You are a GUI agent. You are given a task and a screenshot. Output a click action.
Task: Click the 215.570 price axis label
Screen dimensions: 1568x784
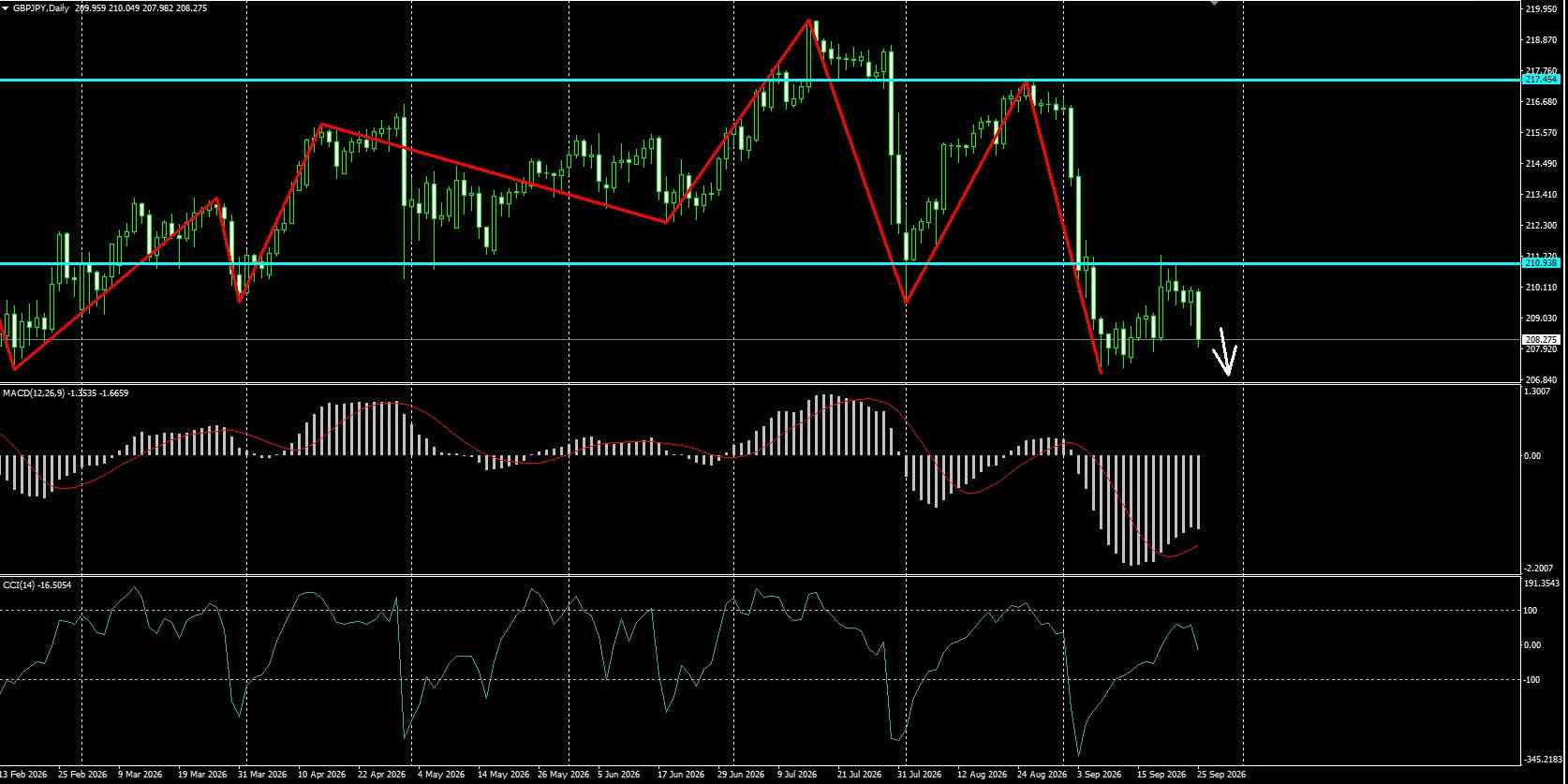tap(1541, 132)
